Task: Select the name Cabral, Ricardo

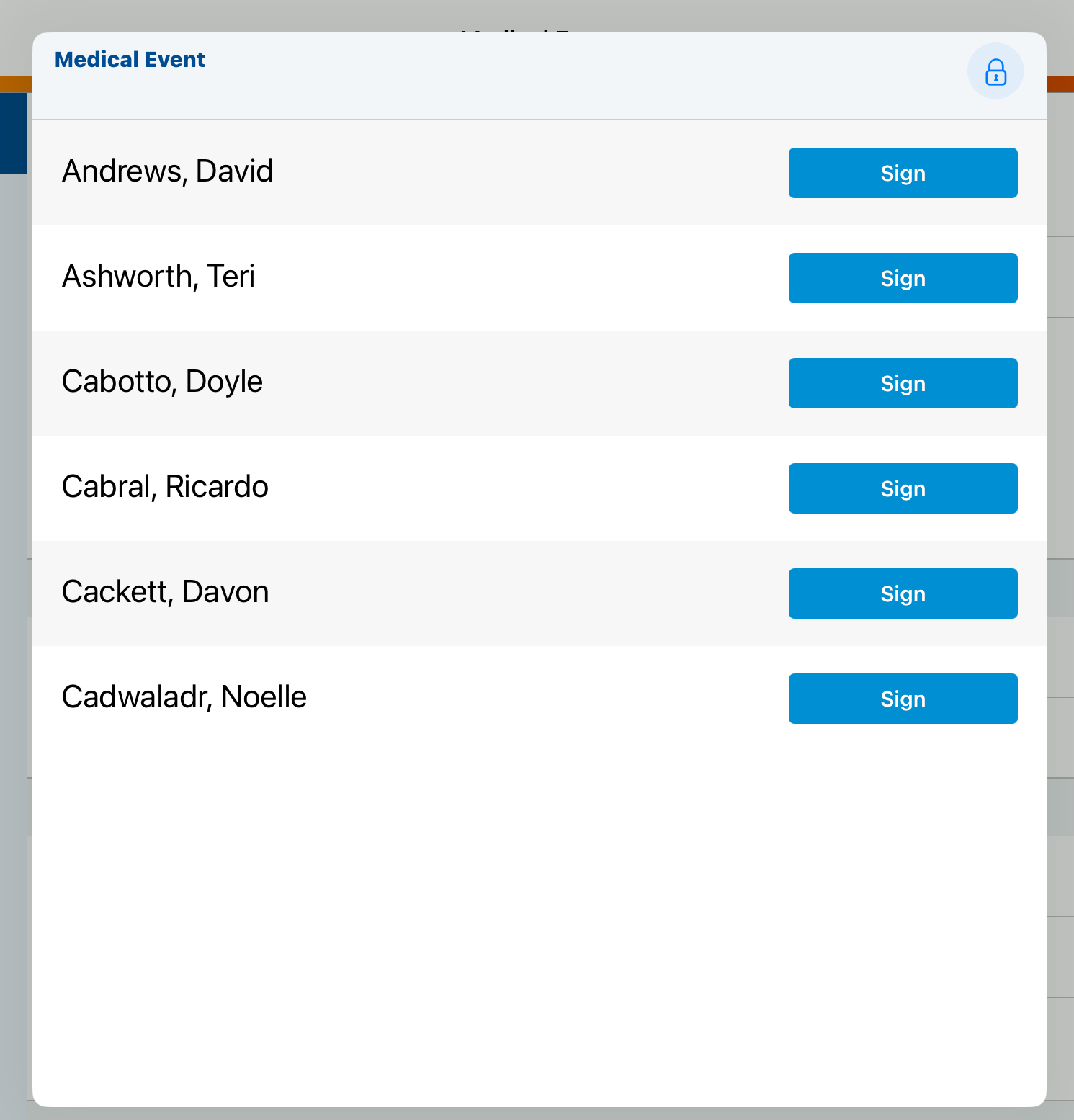Action: [165, 487]
